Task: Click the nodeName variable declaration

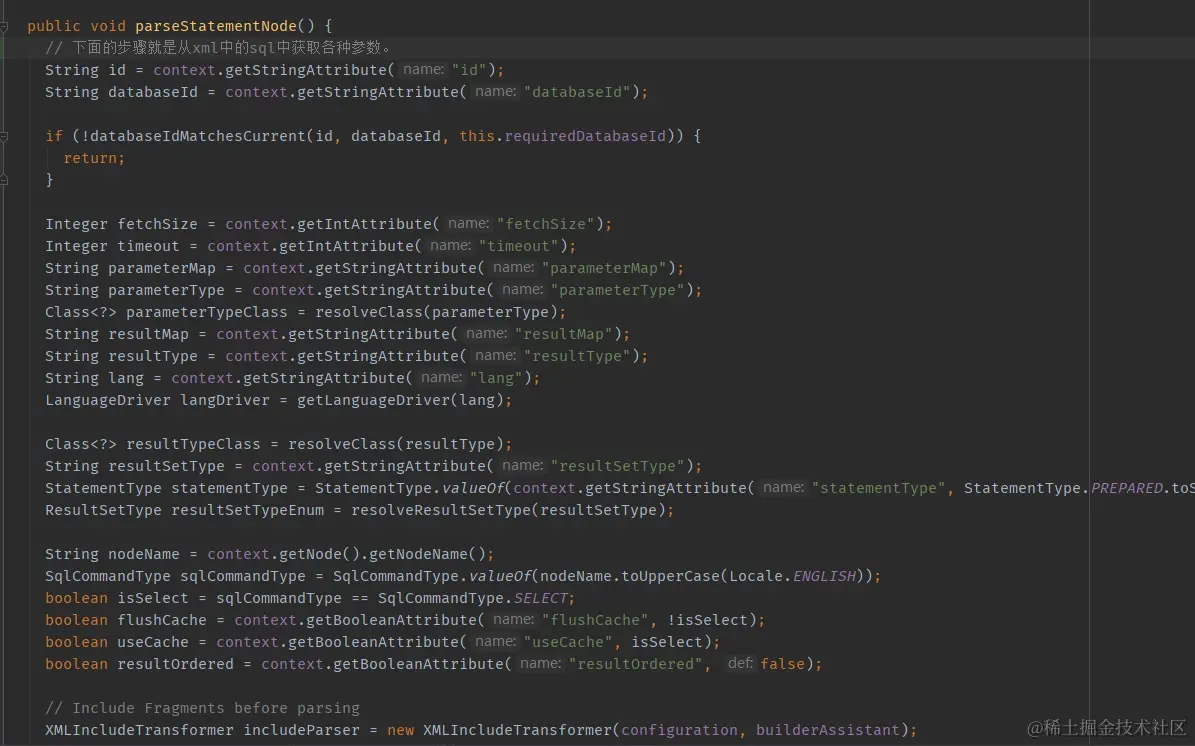Action: (144, 554)
